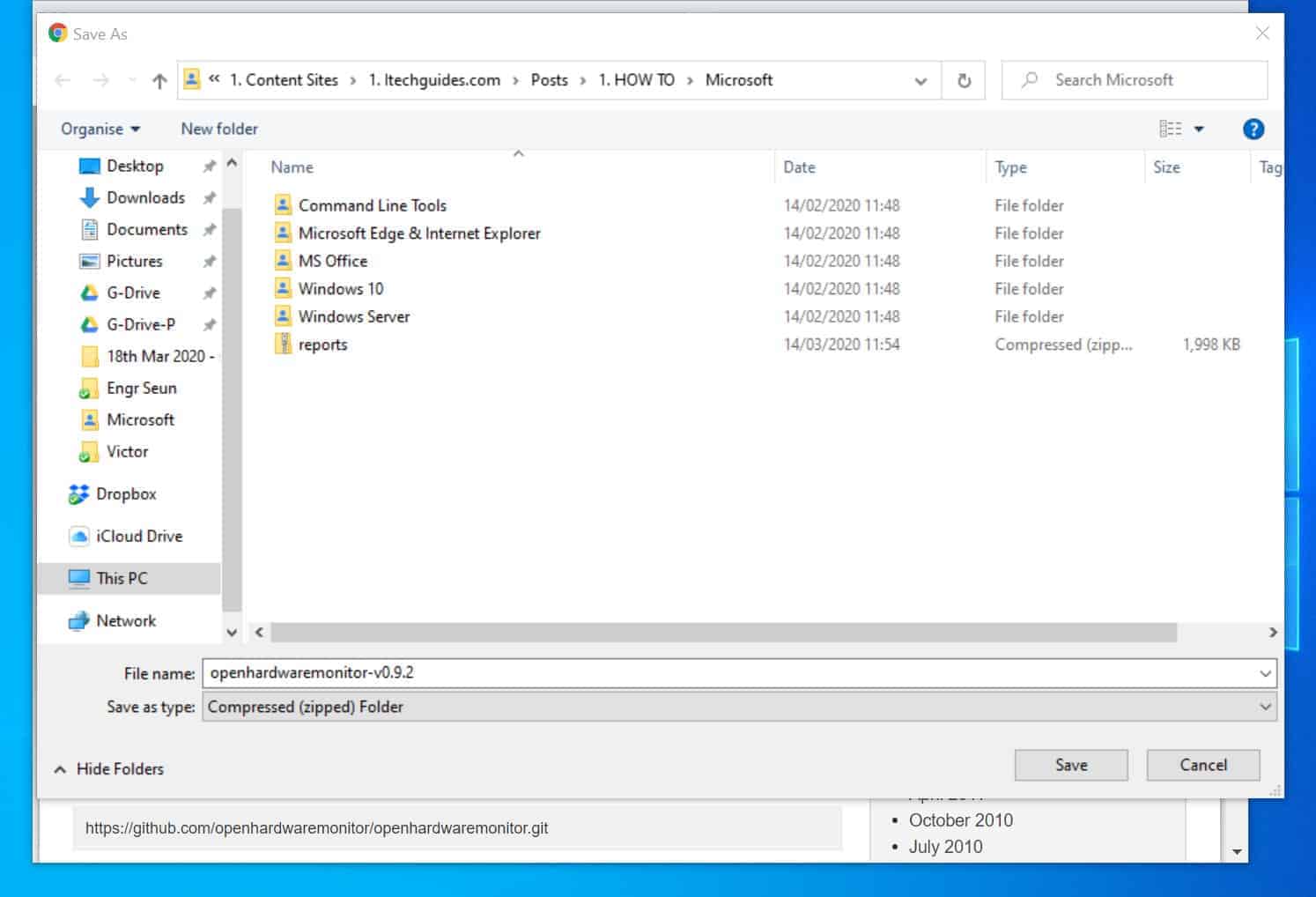Open the views layout dropdown arrow

coord(1198,129)
